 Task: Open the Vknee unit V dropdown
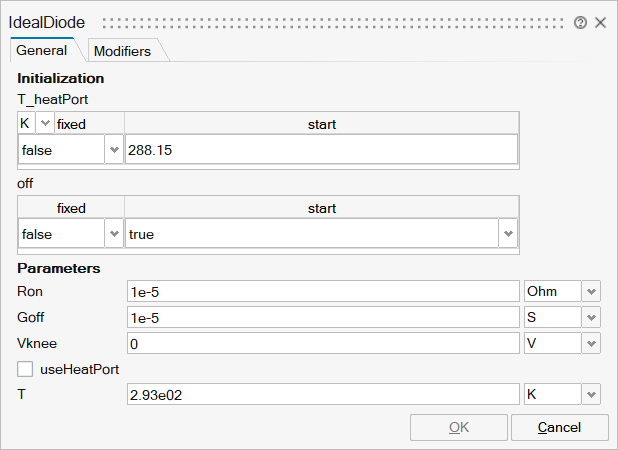pos(591,343)
